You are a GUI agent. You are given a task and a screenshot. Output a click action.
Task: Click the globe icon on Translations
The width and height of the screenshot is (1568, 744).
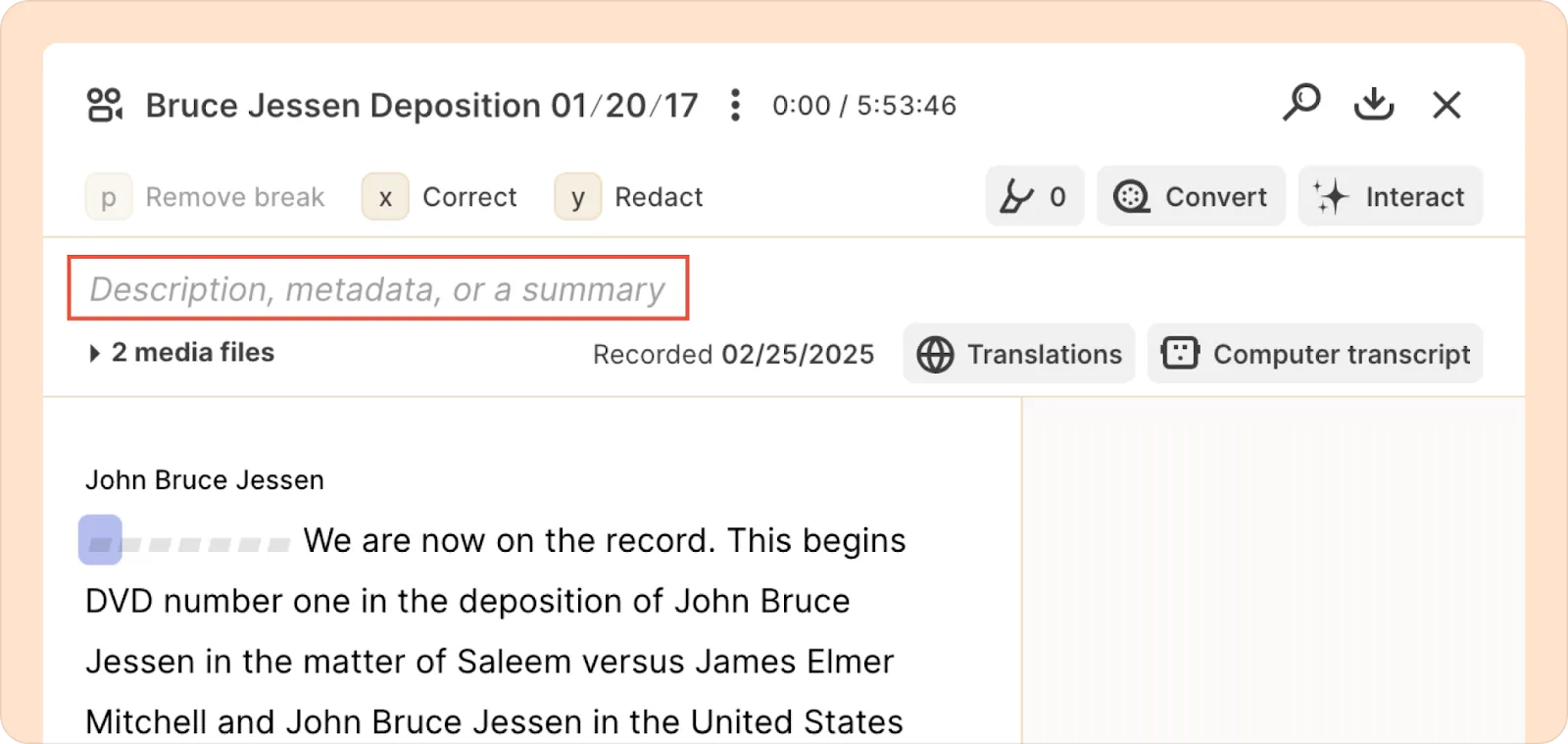[935, 354]
